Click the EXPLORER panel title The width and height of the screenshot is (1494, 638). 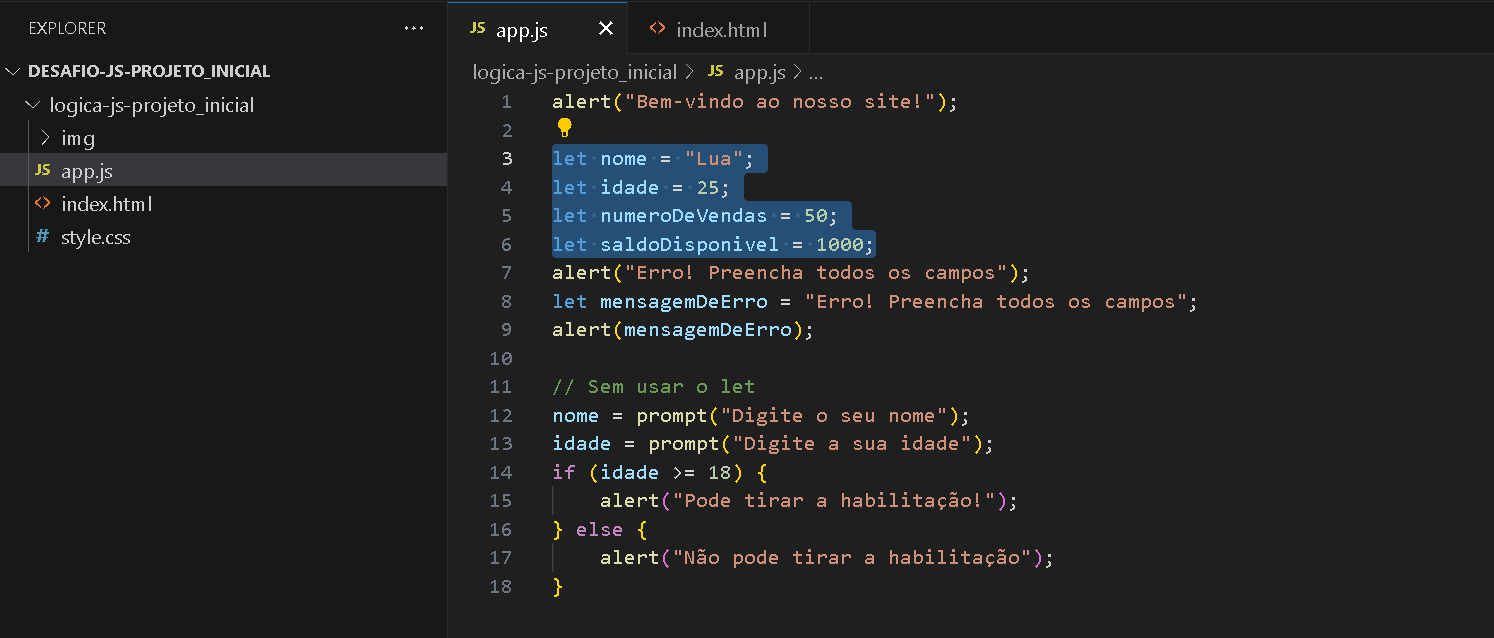click(x=67, y=29)
